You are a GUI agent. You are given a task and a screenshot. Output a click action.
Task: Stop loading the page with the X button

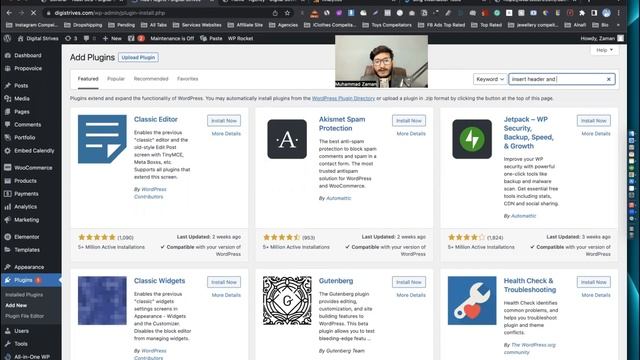33,13
